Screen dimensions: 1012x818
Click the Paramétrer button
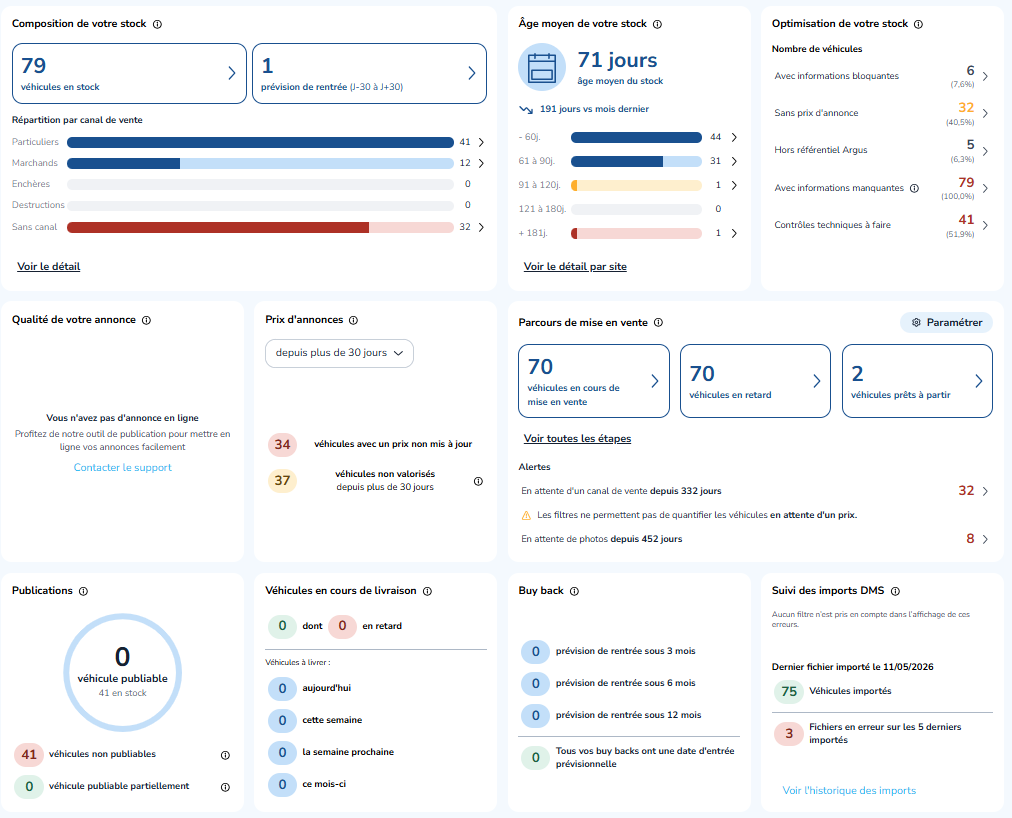point(946,322)
